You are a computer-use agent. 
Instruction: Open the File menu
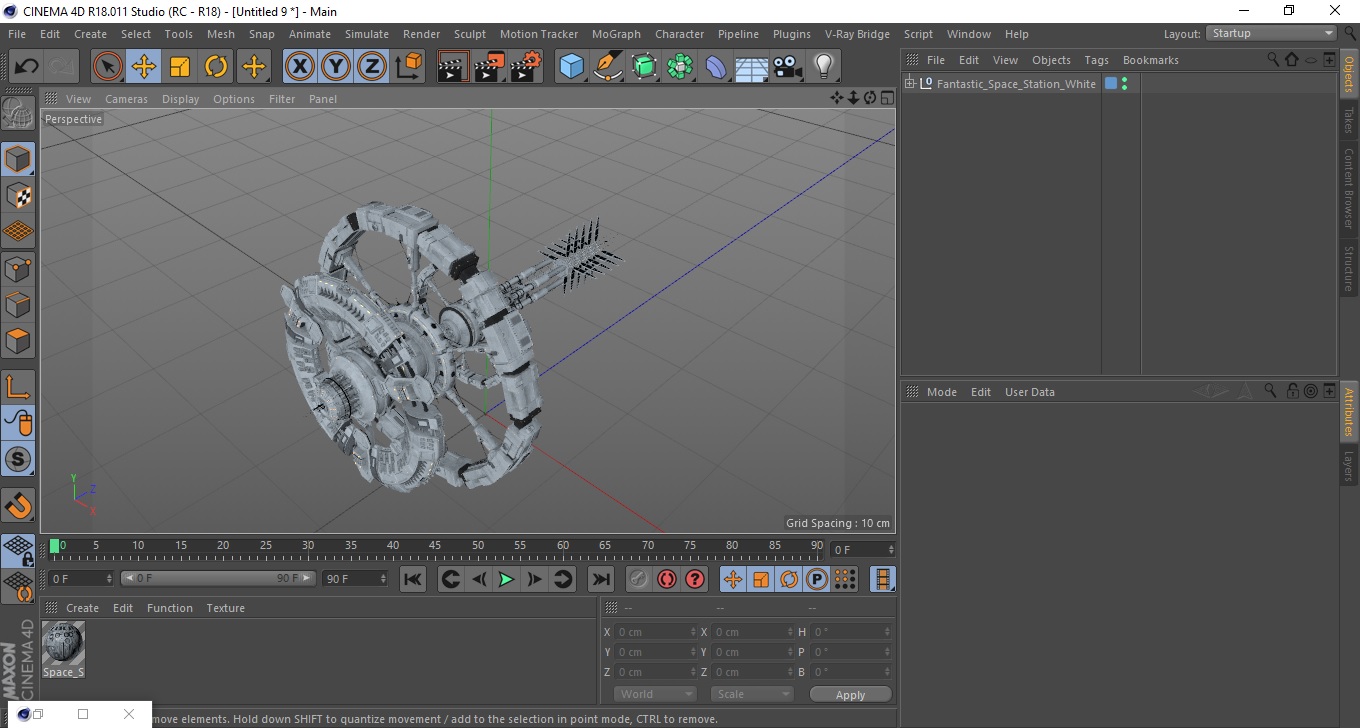click(17, 34)
